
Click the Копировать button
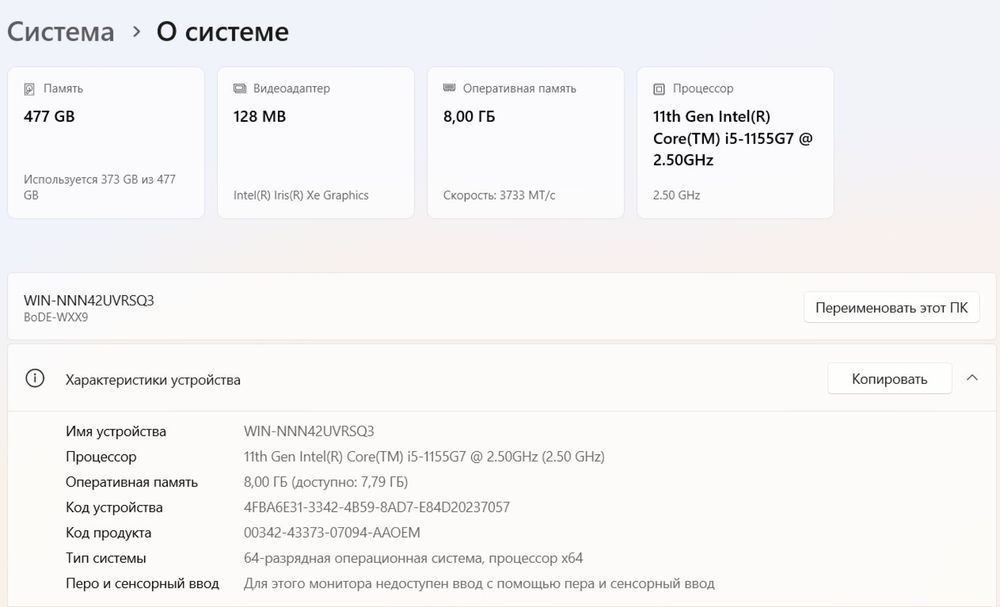(890, 379)
